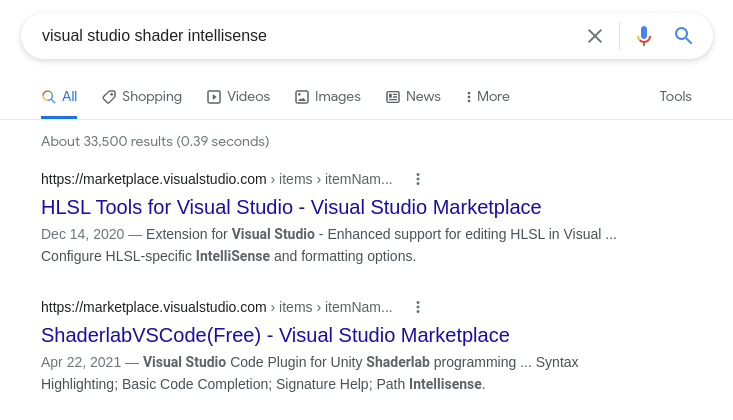The height and width of the screenshot is (420, 733).
Task: Click the Videos play icon
Action: point(214,97)
